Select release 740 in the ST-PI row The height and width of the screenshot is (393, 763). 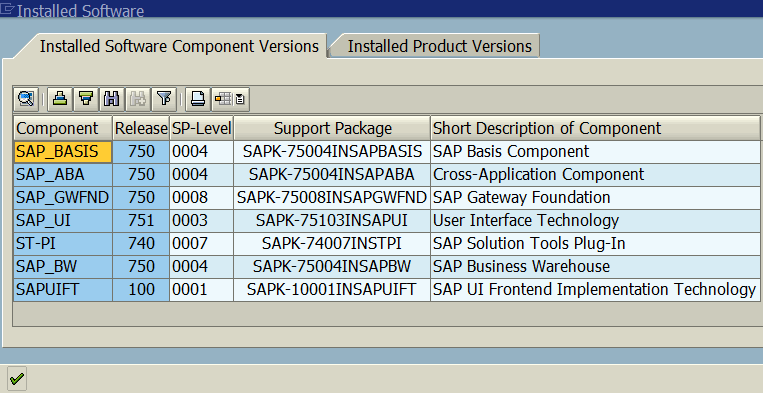pyautogui.click(x=141, y=243)
